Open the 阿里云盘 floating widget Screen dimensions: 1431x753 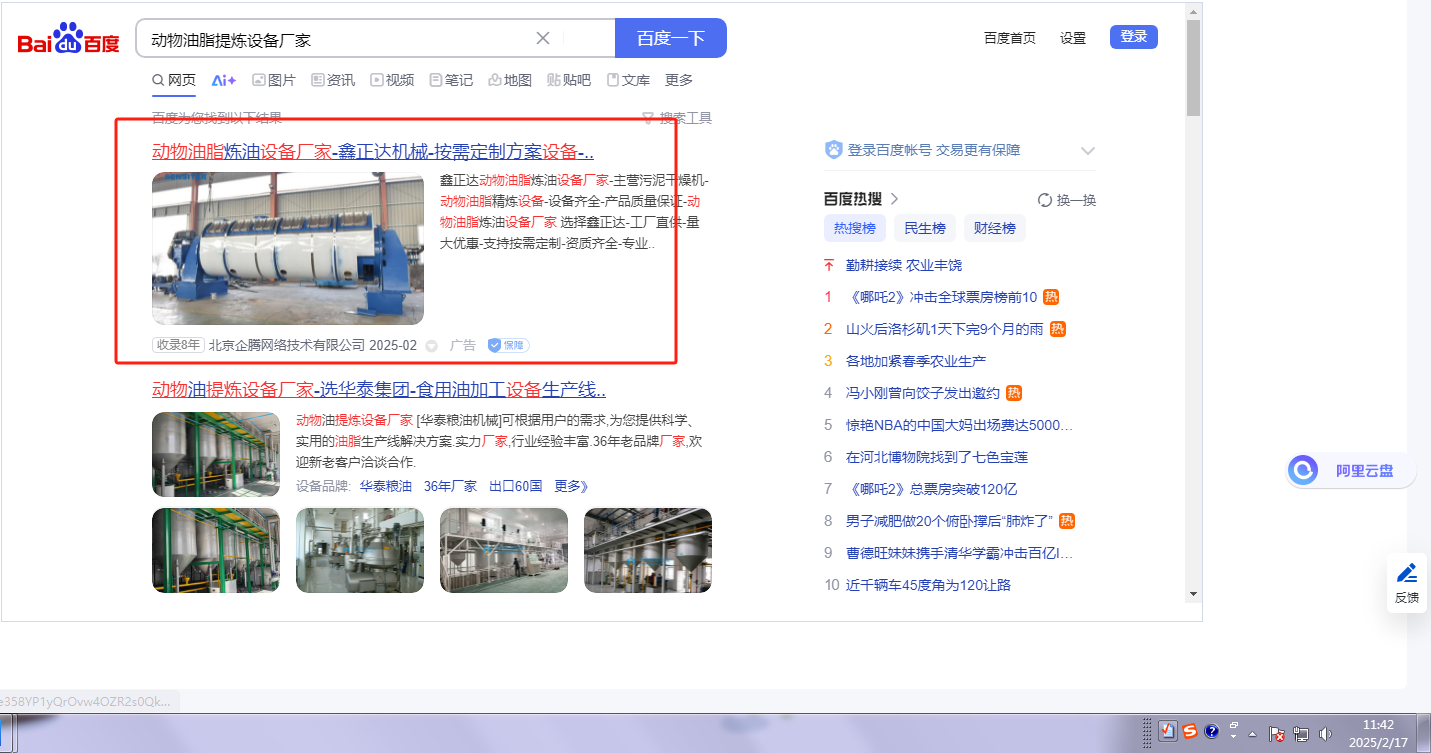coord(1350,470)
